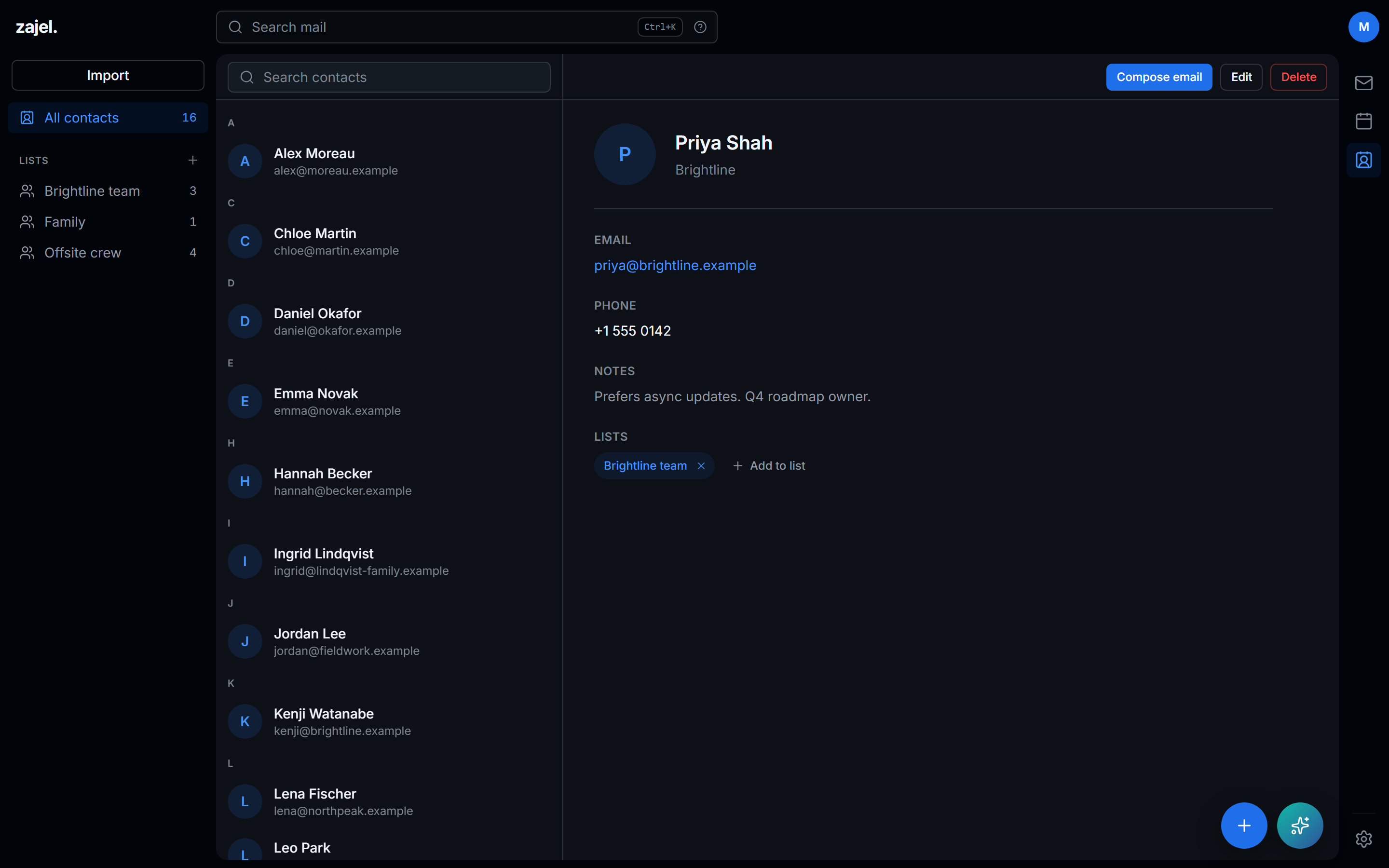Focus the Search mail field
The height and width of the screenshot is (868, 1389).
pos(467,27)
